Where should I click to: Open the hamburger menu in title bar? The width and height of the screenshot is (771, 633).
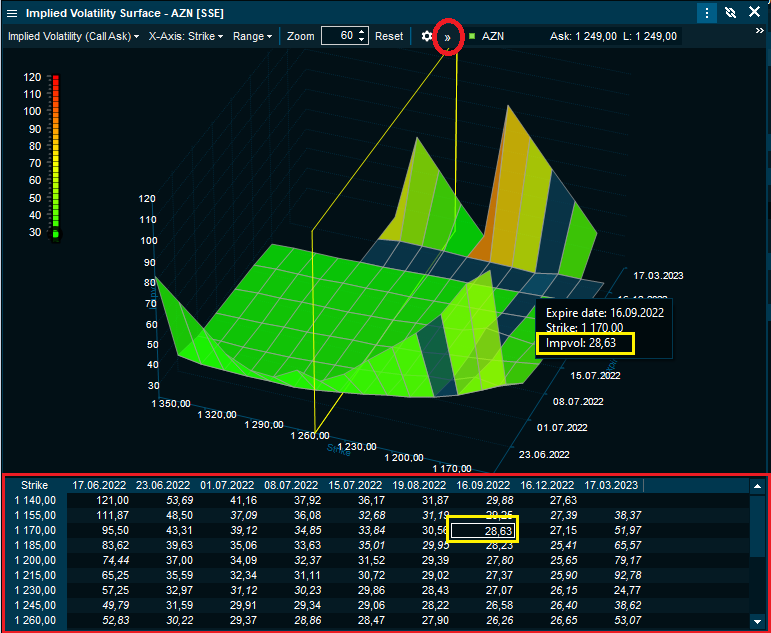coord(12,13)
